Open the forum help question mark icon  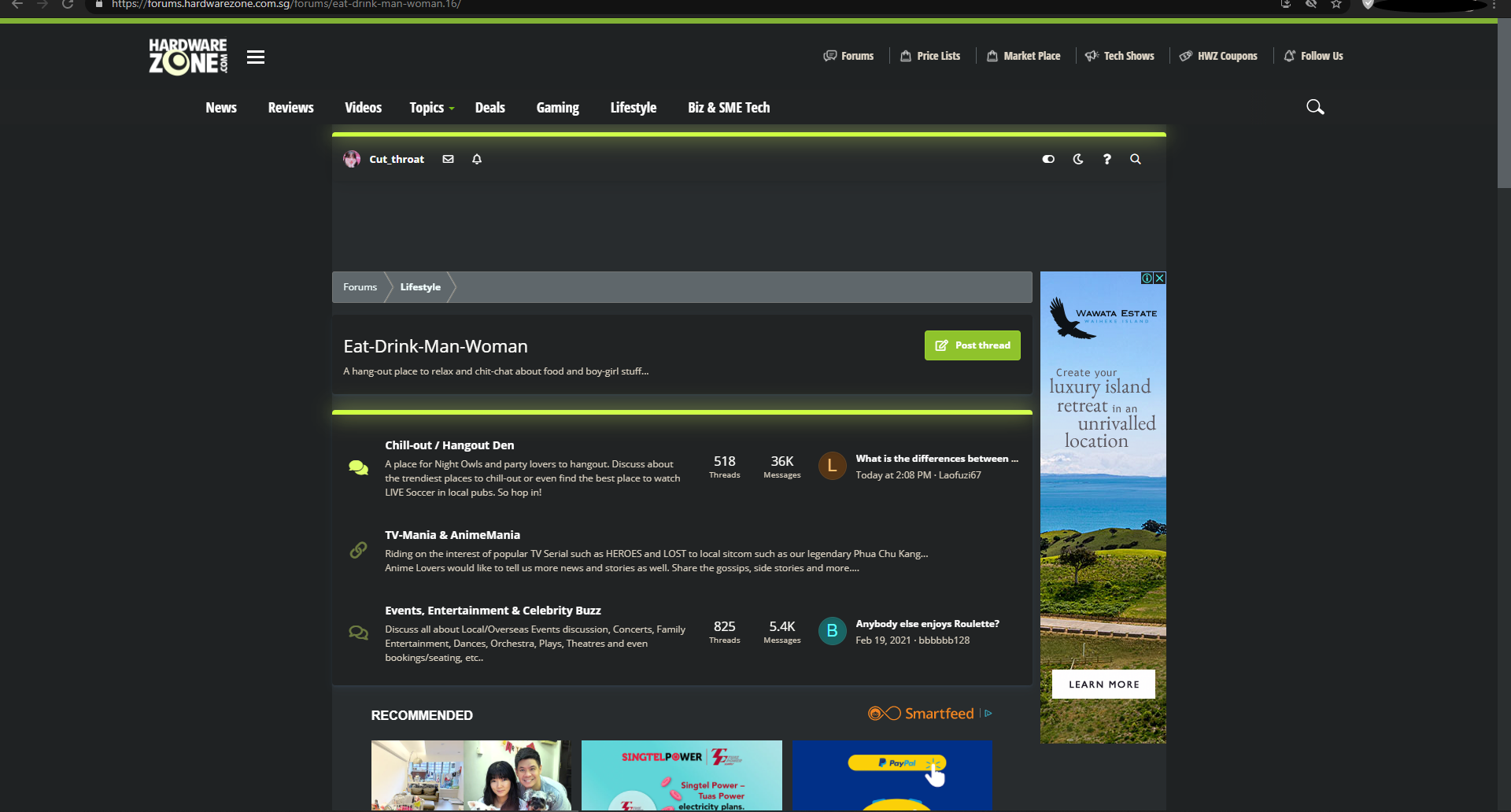[1107, 159]
